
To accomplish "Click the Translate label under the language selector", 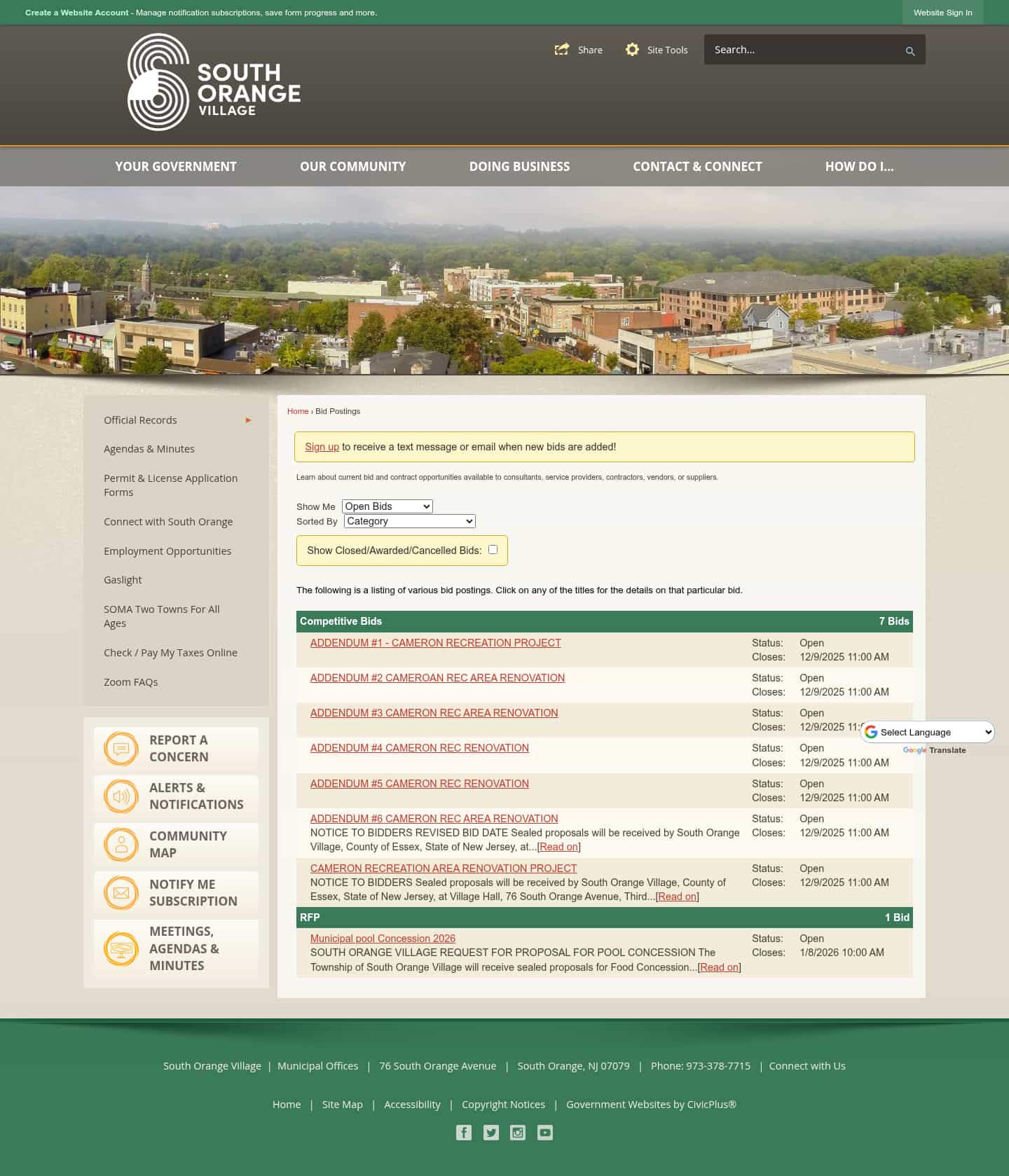I will (947, 750).
